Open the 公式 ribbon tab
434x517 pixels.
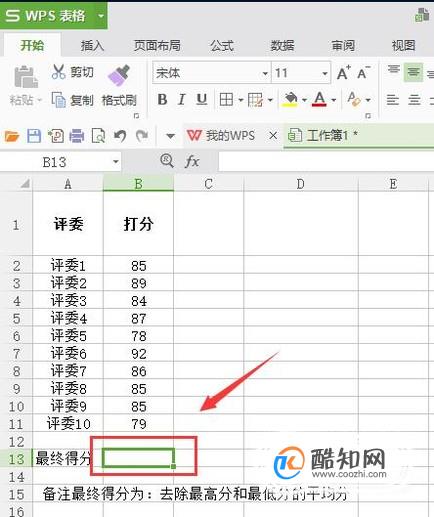pos(222,45)
